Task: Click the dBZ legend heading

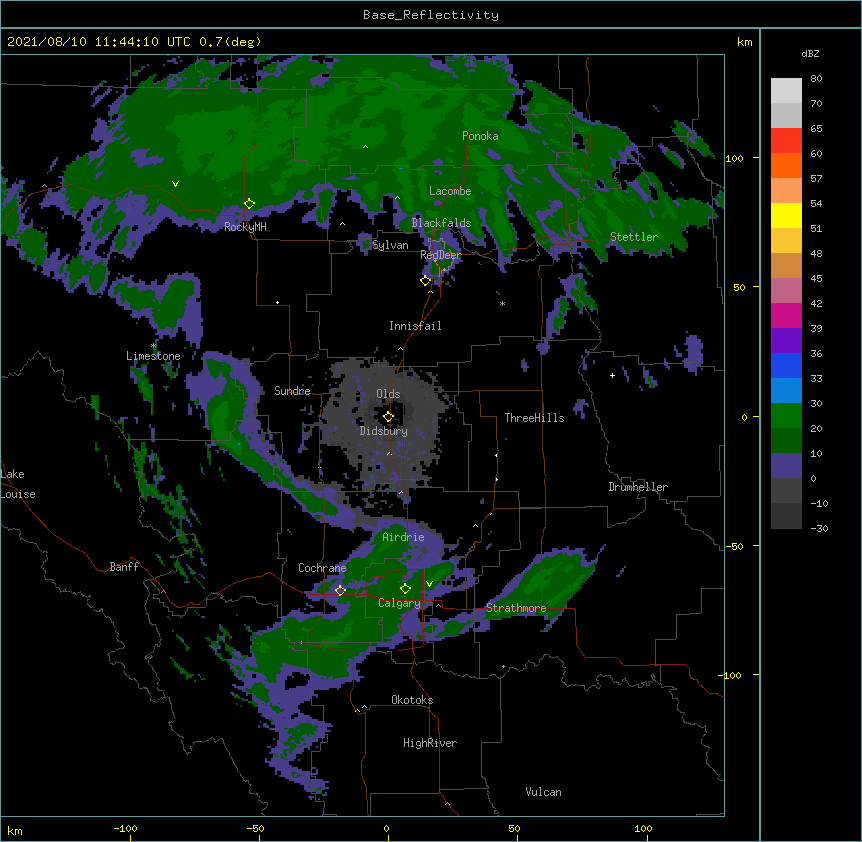Action: (810, 54)
